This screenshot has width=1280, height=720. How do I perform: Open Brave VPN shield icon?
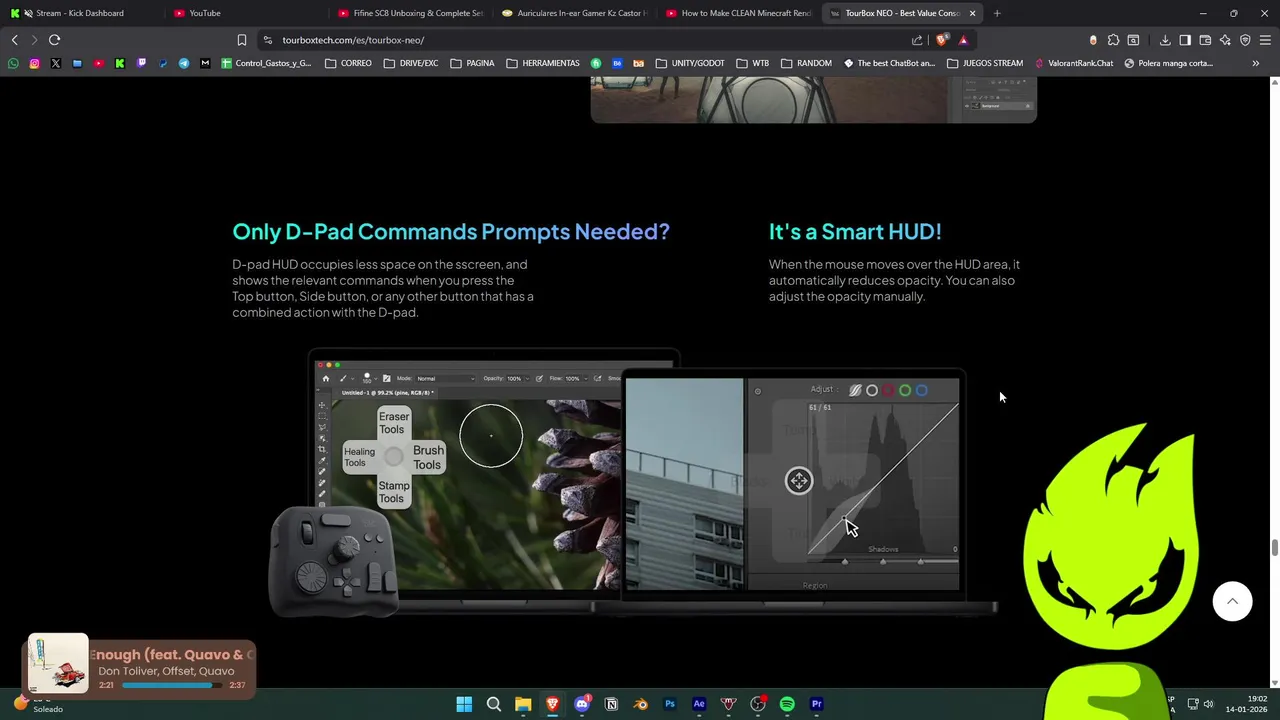click(x=1245, y=40)
